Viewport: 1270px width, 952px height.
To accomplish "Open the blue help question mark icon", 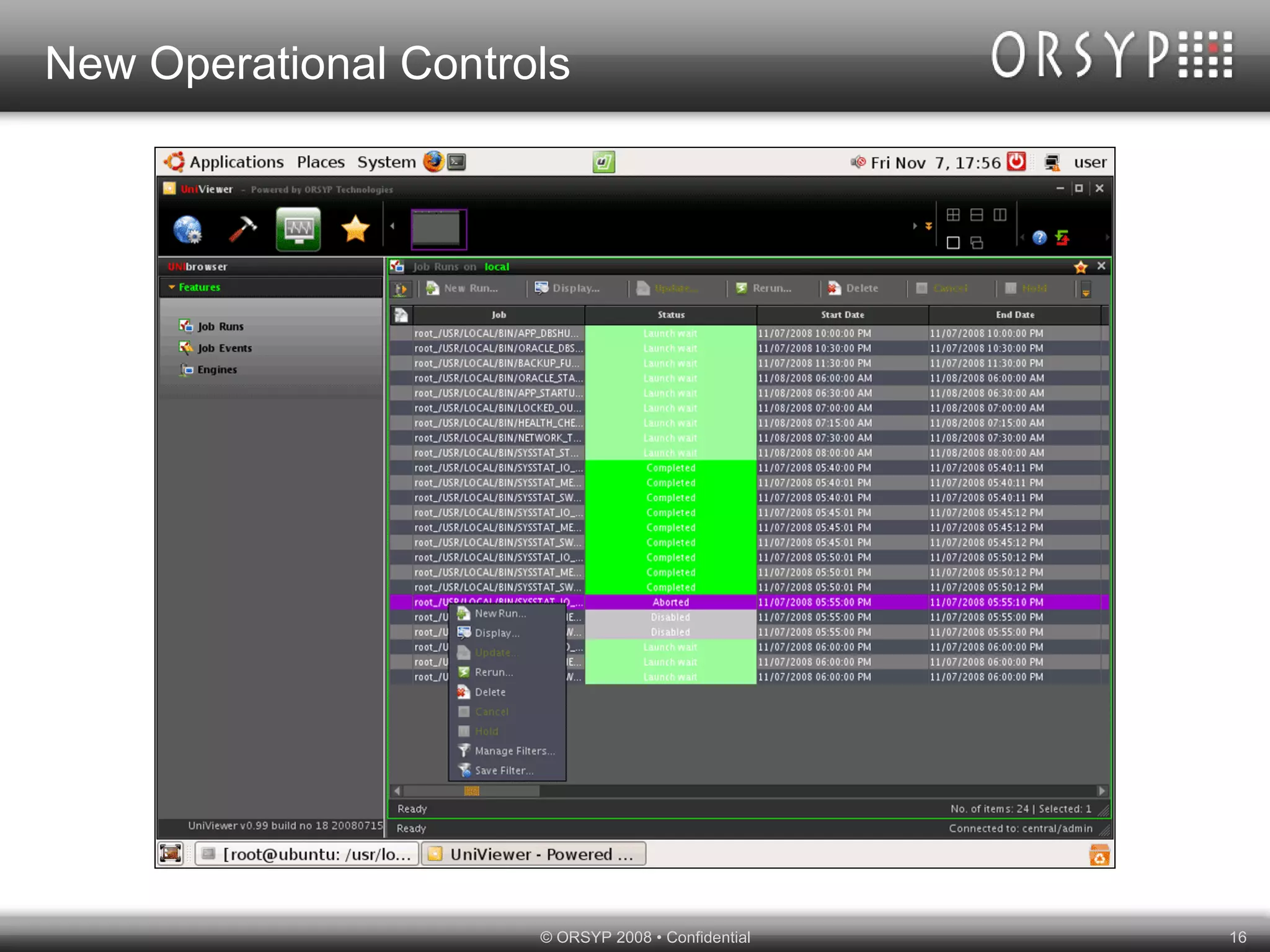I will (1040, 237).
